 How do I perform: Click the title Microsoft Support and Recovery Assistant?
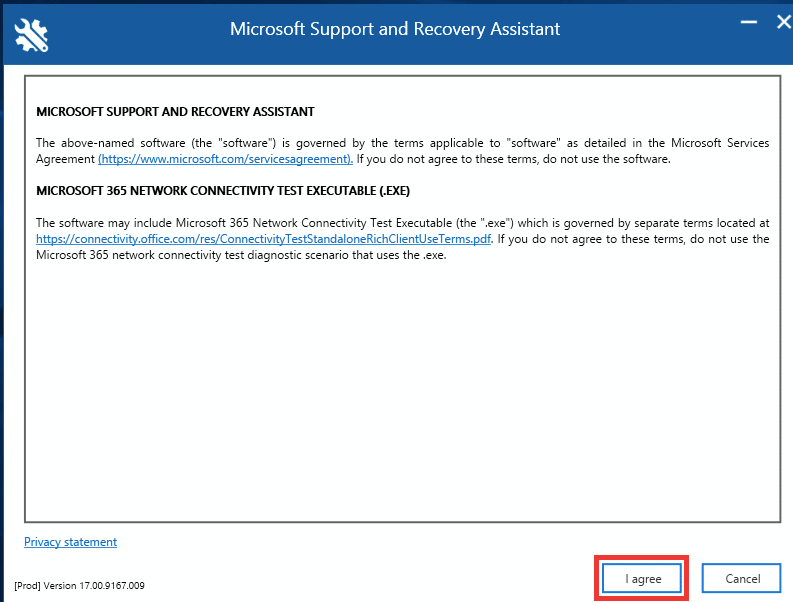(395, 29)
